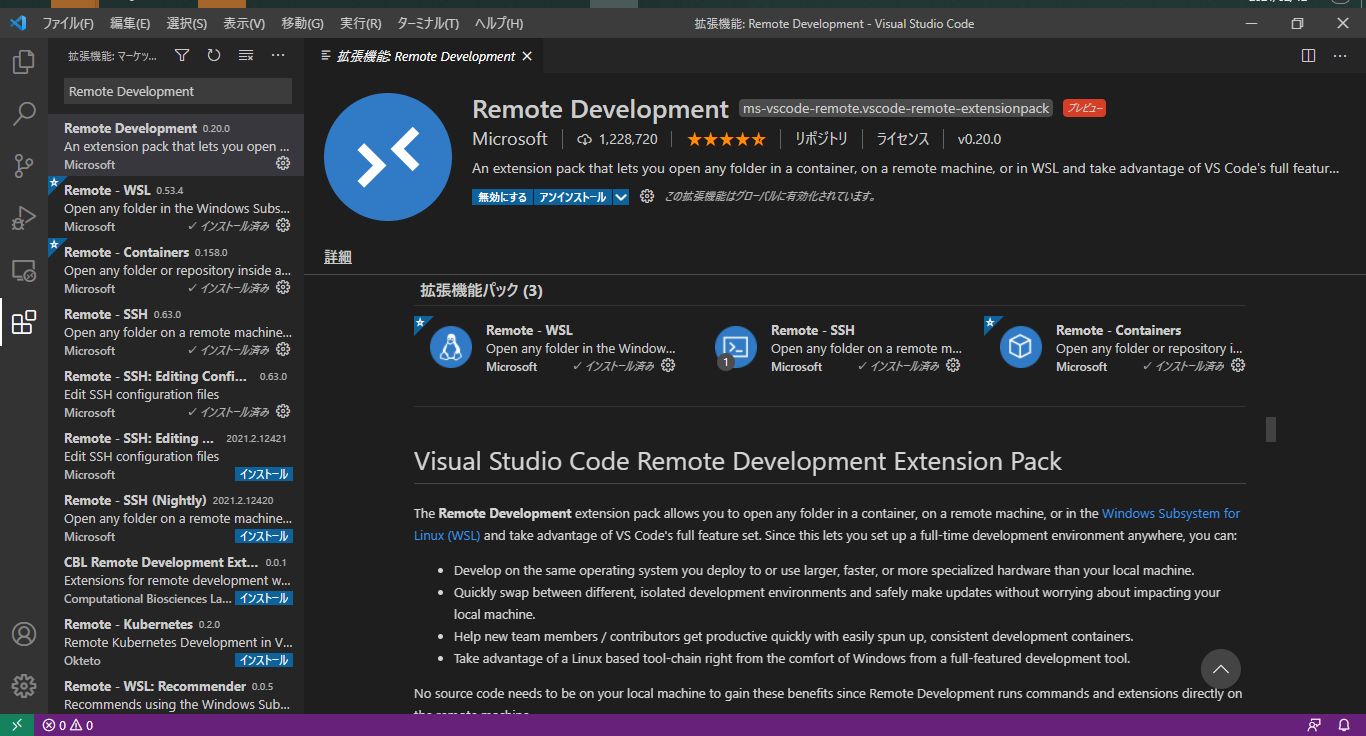The image size is (1366, 736).
Task: Click the 無効にする button
Action: pos(503,197)
